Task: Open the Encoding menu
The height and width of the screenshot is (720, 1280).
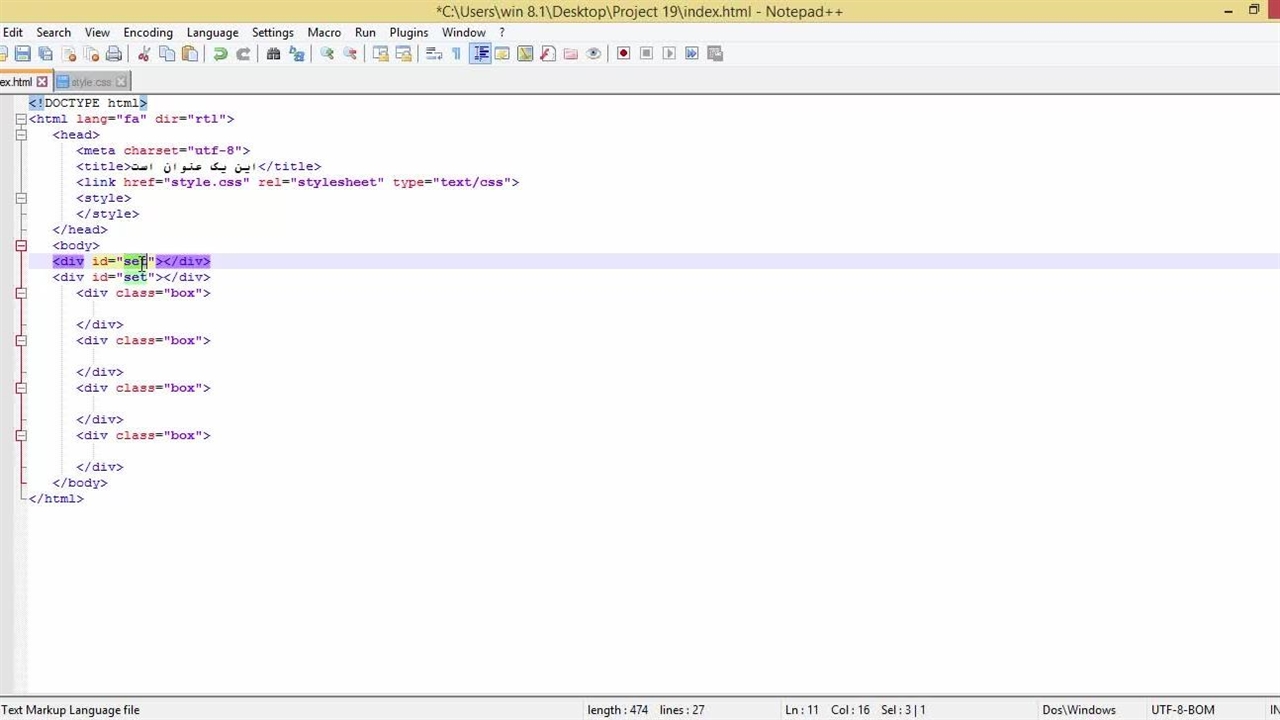Action: (148, 32)
